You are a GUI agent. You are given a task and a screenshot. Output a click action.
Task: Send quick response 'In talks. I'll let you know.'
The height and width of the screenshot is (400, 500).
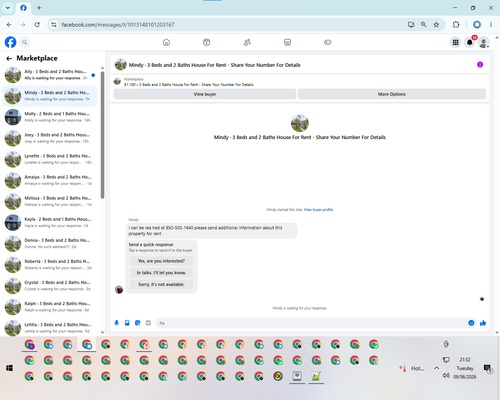pos(161,273)
